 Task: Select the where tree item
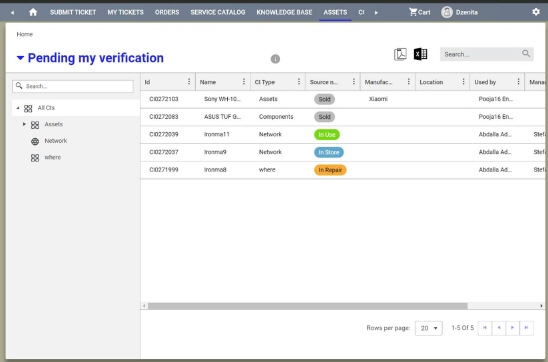(52, 157)
